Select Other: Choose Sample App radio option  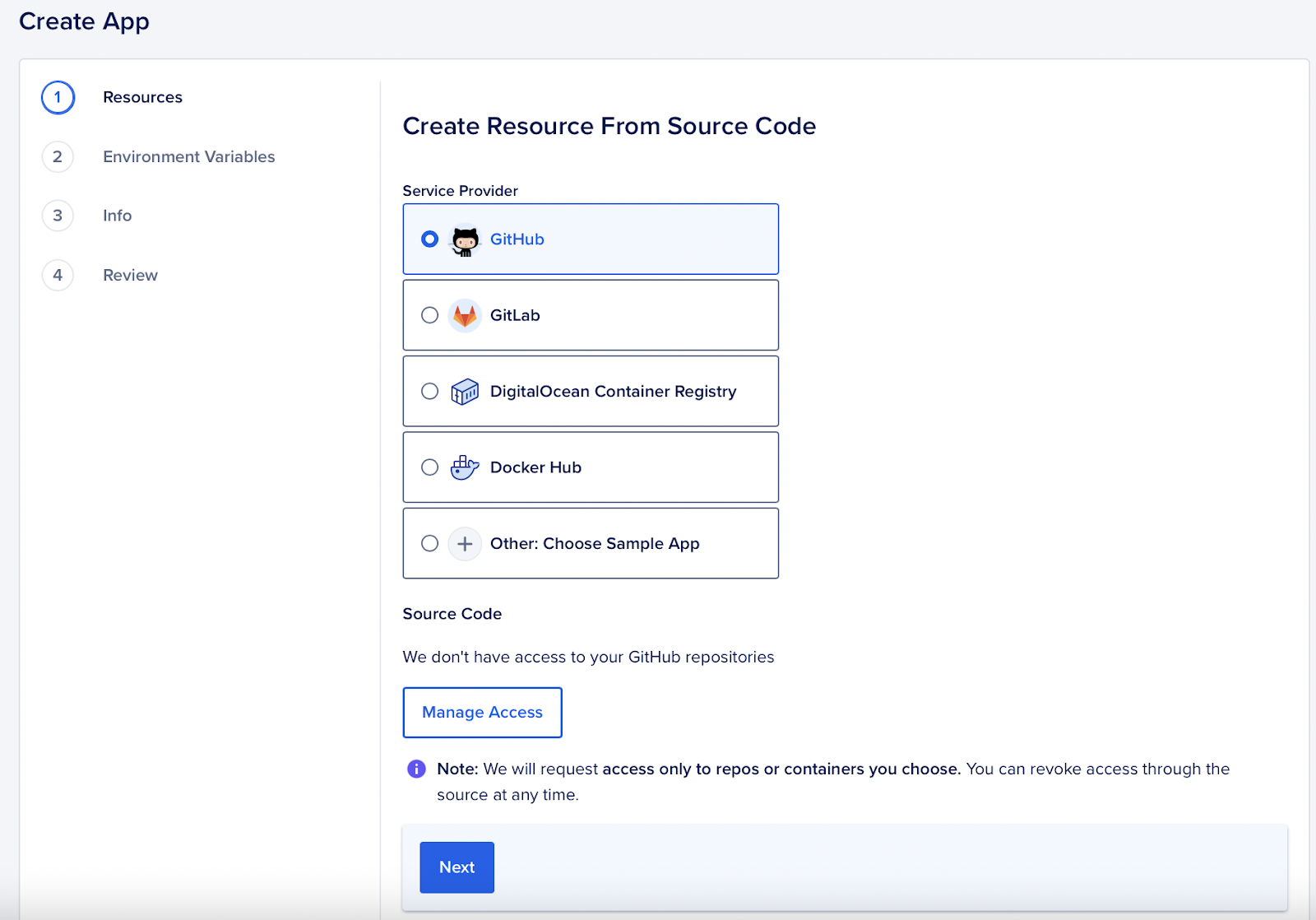(429, 543)
